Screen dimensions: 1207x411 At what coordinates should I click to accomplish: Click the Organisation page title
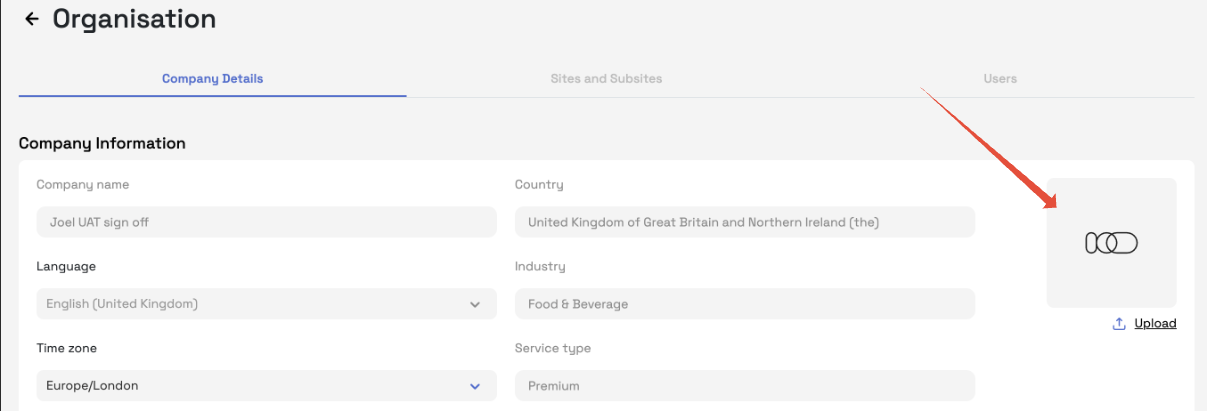point(134,19)
